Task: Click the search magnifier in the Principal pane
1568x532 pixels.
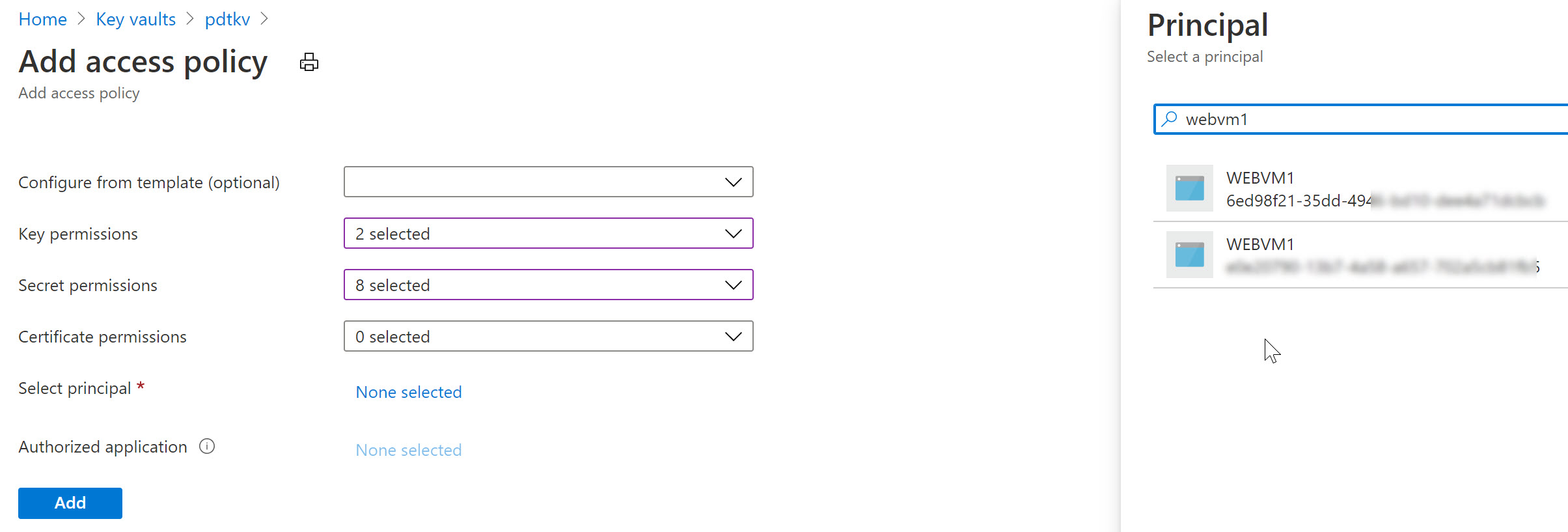Action: [x=1170, y=119]
